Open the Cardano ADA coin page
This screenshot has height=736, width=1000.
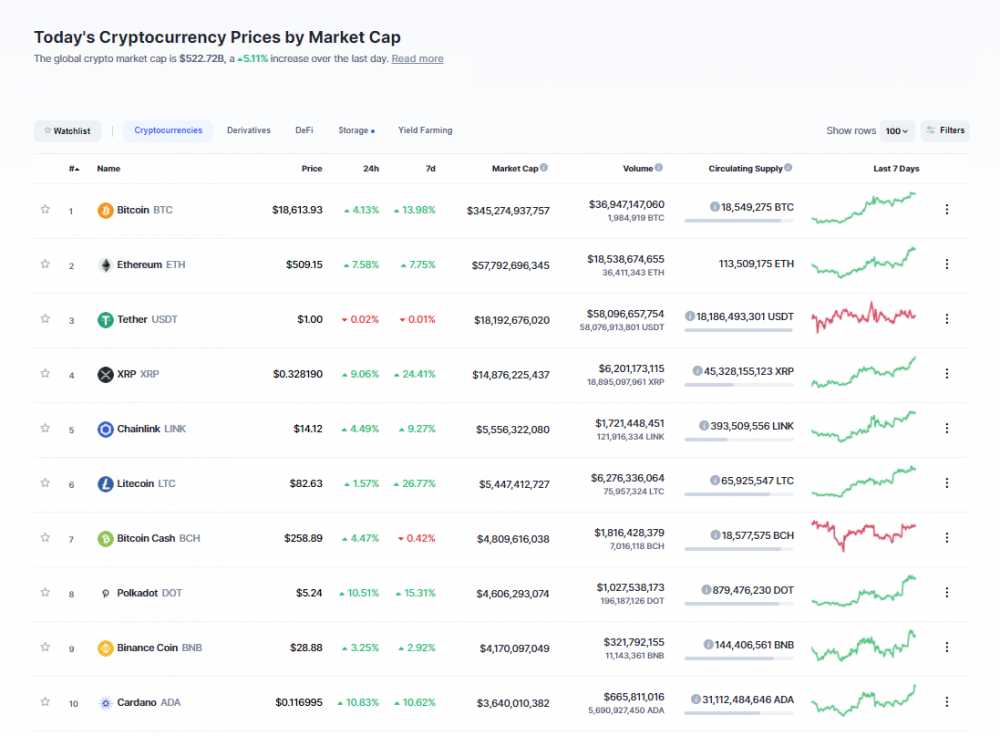149,703
